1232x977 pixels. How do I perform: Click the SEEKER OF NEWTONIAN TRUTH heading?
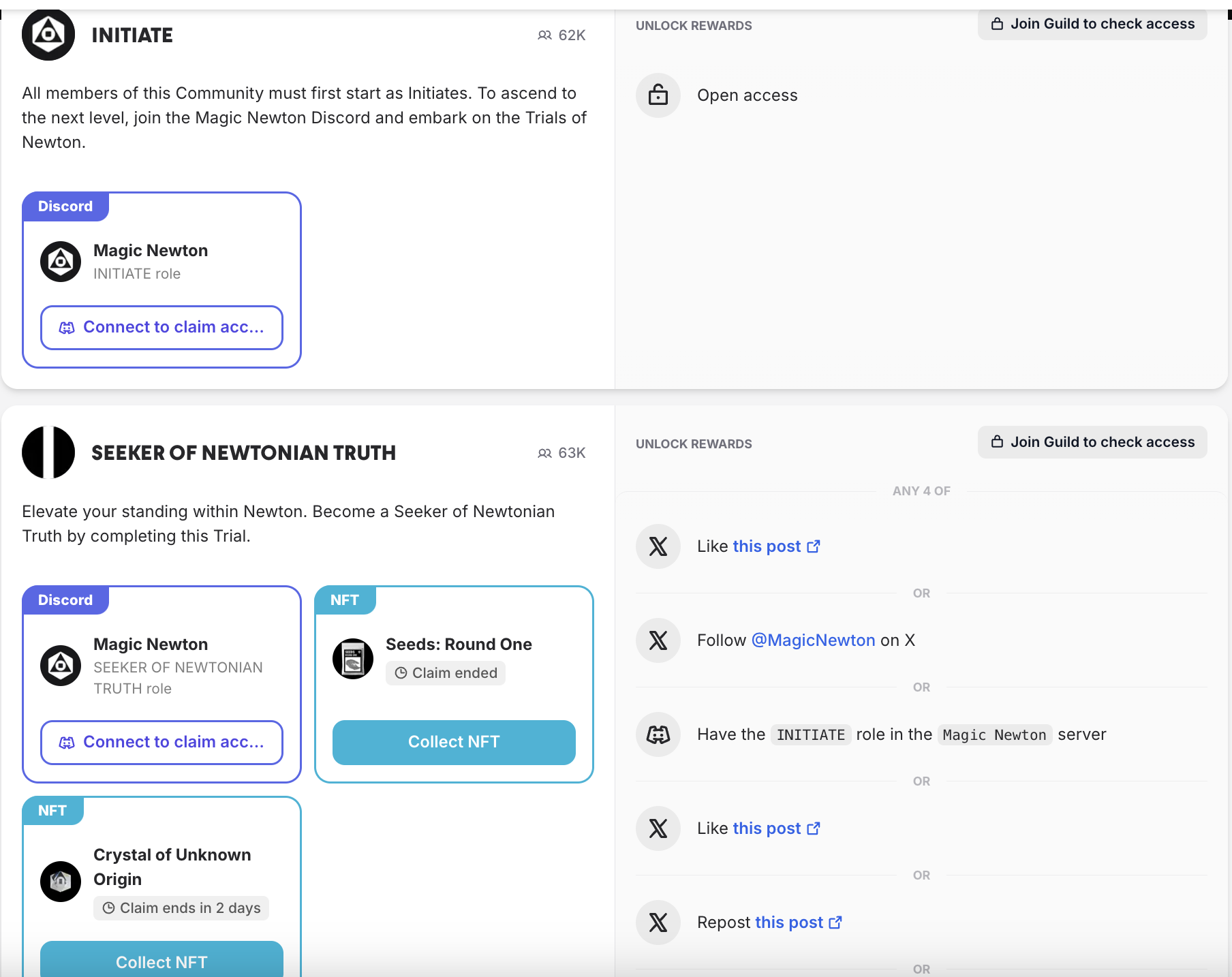(243, 453)
